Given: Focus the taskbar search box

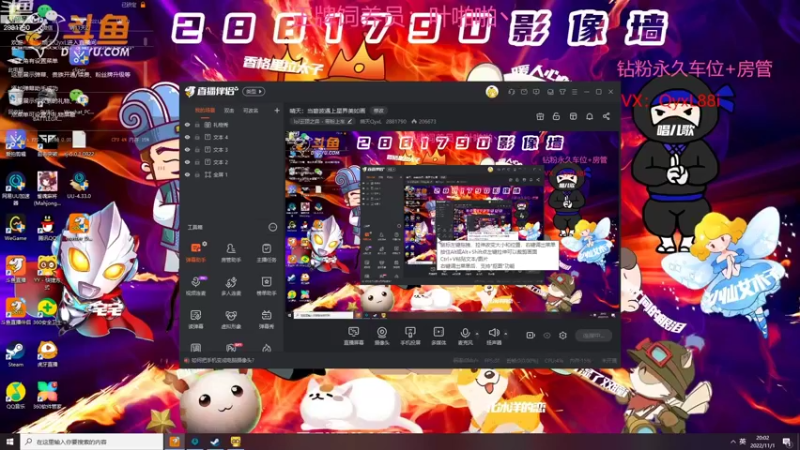Looking at the screenshot, I should [x=92, y=441].
